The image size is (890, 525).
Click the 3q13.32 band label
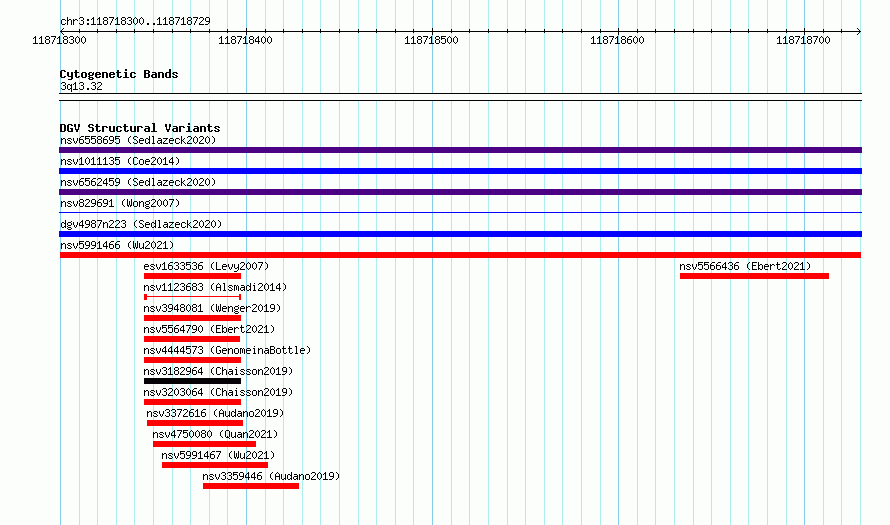[x=81, y=86]
